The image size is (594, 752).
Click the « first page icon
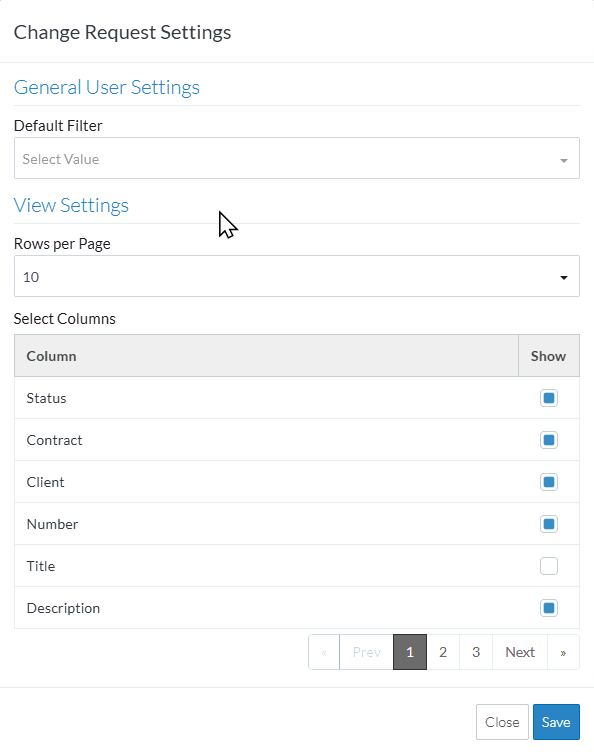pyautogui.click(x=324, y=652)
